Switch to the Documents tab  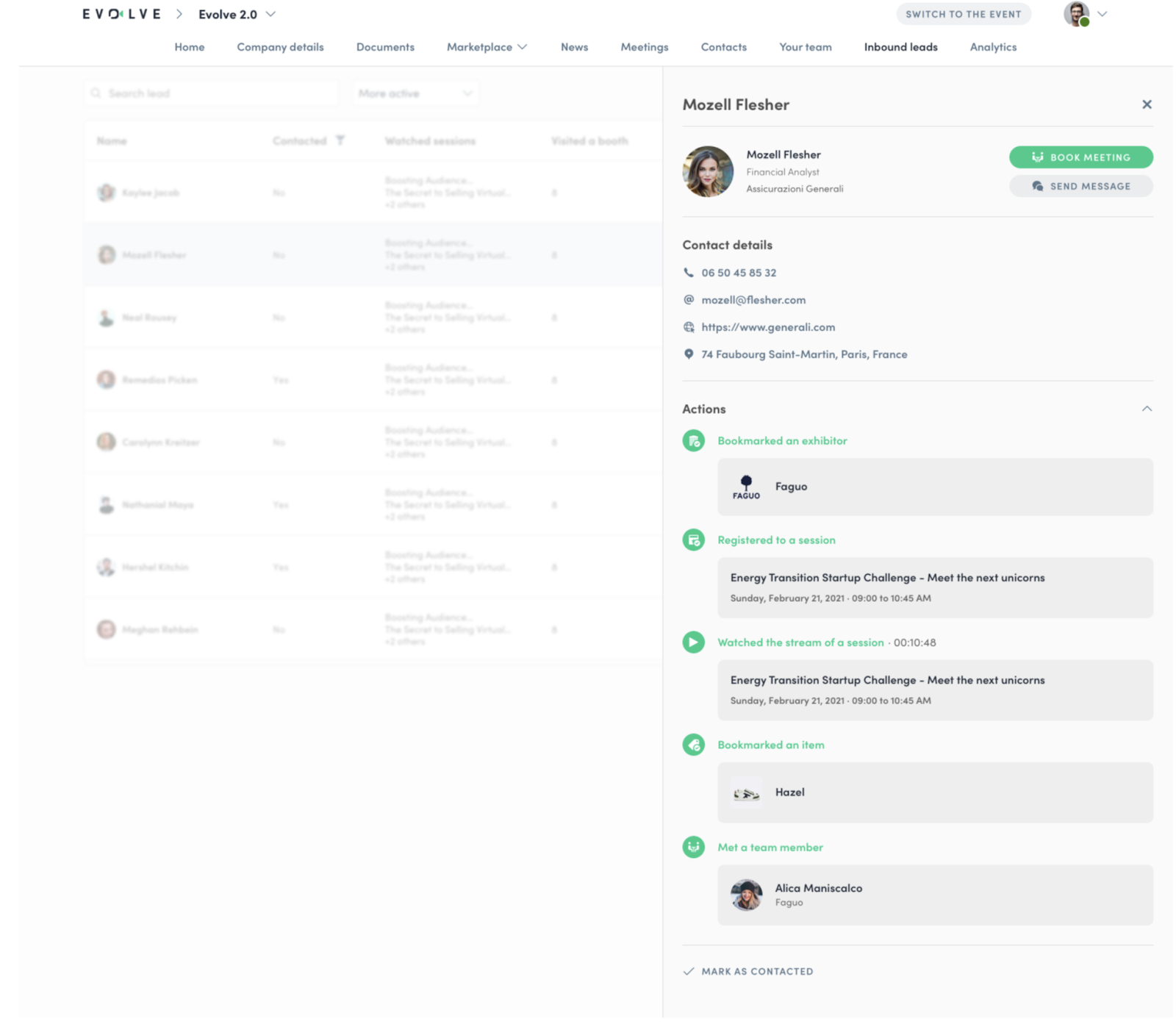(x=385, y=47)
